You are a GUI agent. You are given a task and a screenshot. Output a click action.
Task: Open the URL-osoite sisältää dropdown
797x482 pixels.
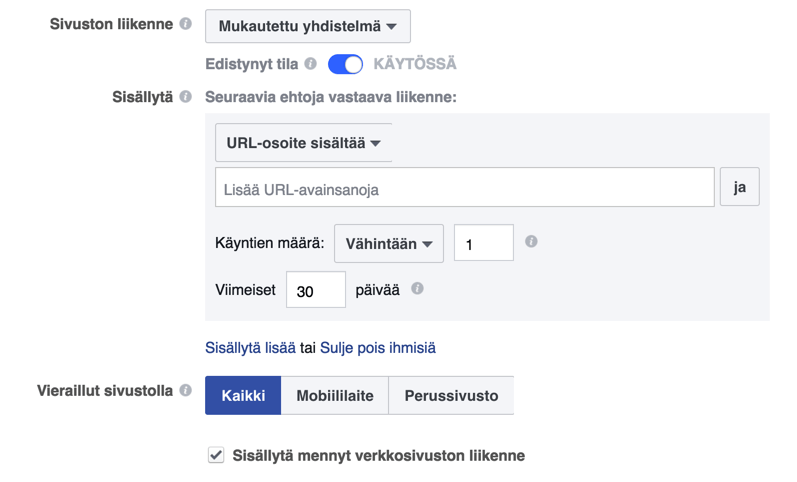tap(303, 143)
